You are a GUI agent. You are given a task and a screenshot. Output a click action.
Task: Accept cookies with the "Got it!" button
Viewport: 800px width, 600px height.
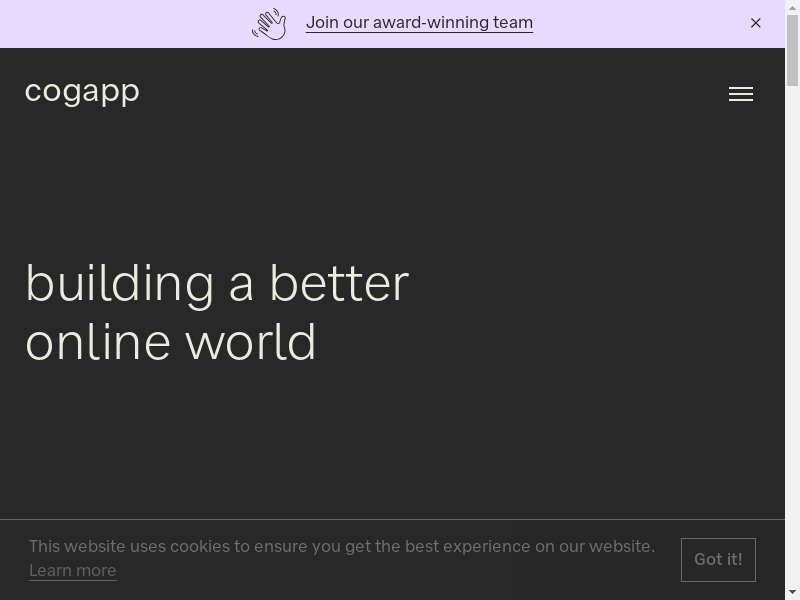pyautogui.click(x=718, y=559)
